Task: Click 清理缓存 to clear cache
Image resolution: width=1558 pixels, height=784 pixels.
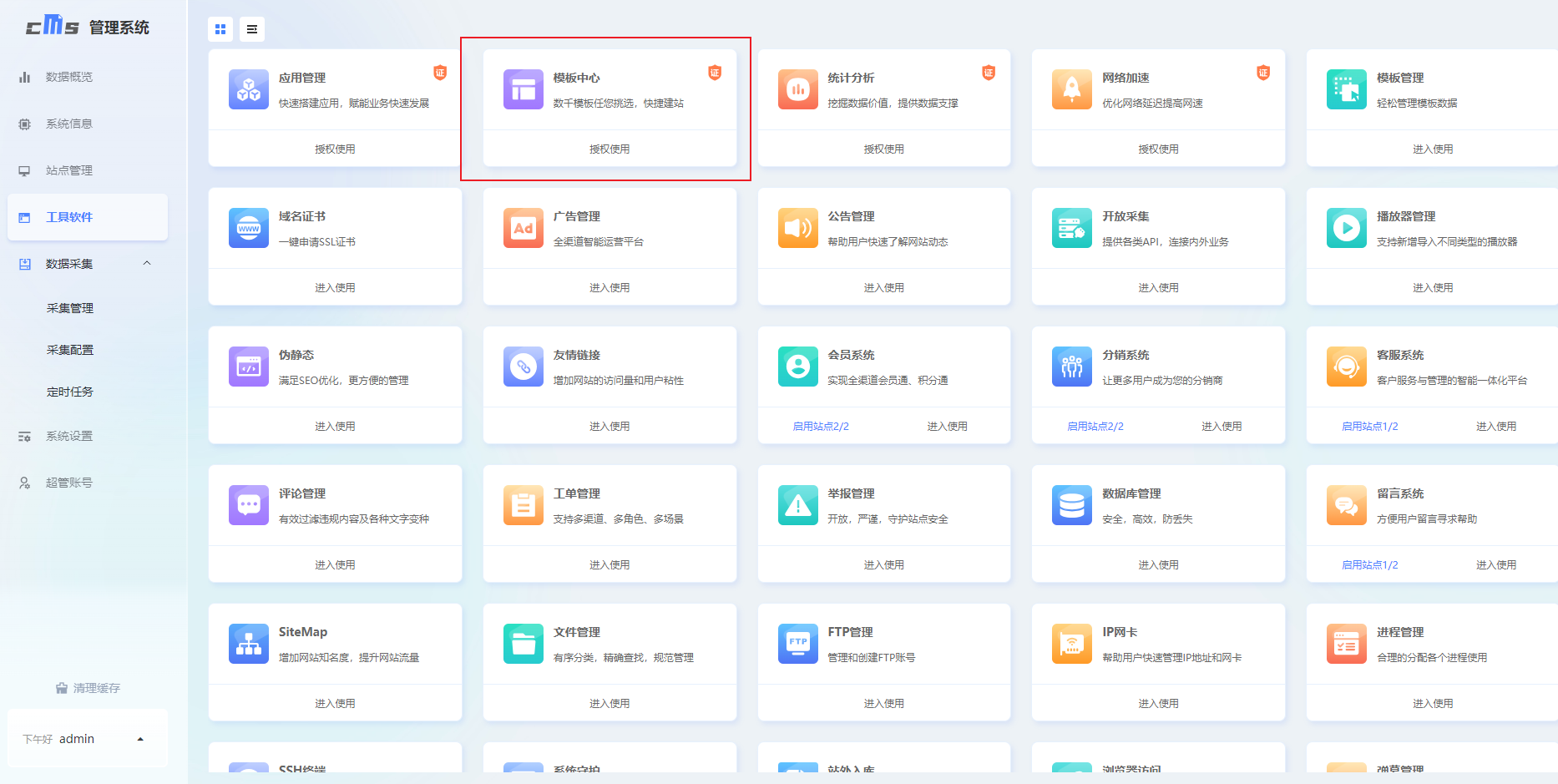Action: 88,688
